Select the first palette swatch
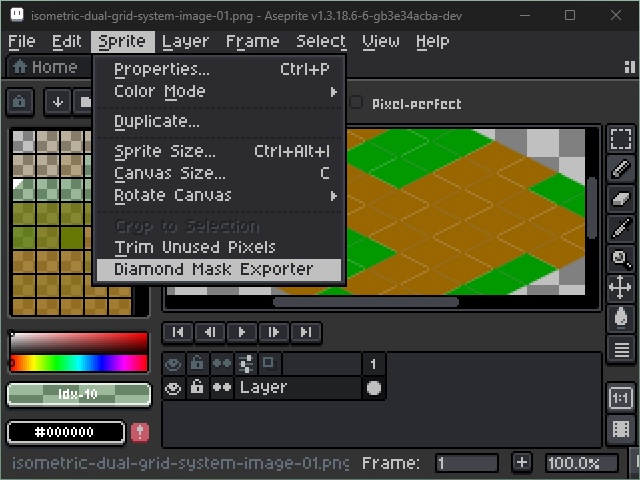This screenshot has height=480, width=640. [x=24, y=141]
